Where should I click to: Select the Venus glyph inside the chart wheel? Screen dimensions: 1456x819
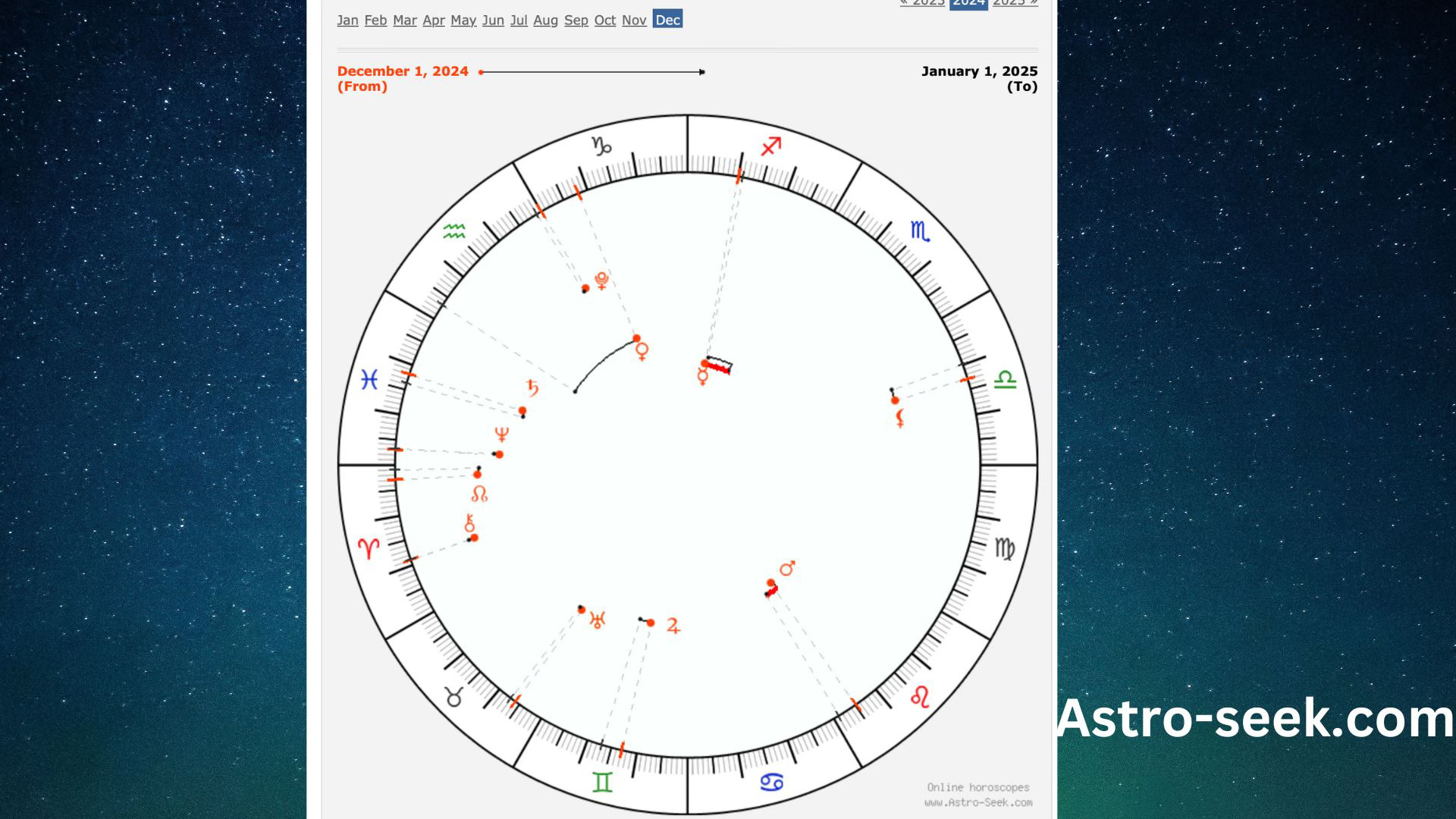point(641,349)
